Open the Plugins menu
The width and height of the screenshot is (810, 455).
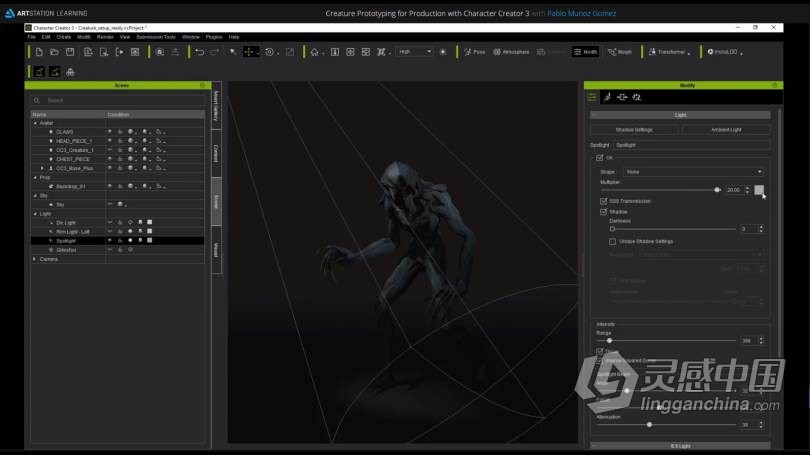point(214,37)
